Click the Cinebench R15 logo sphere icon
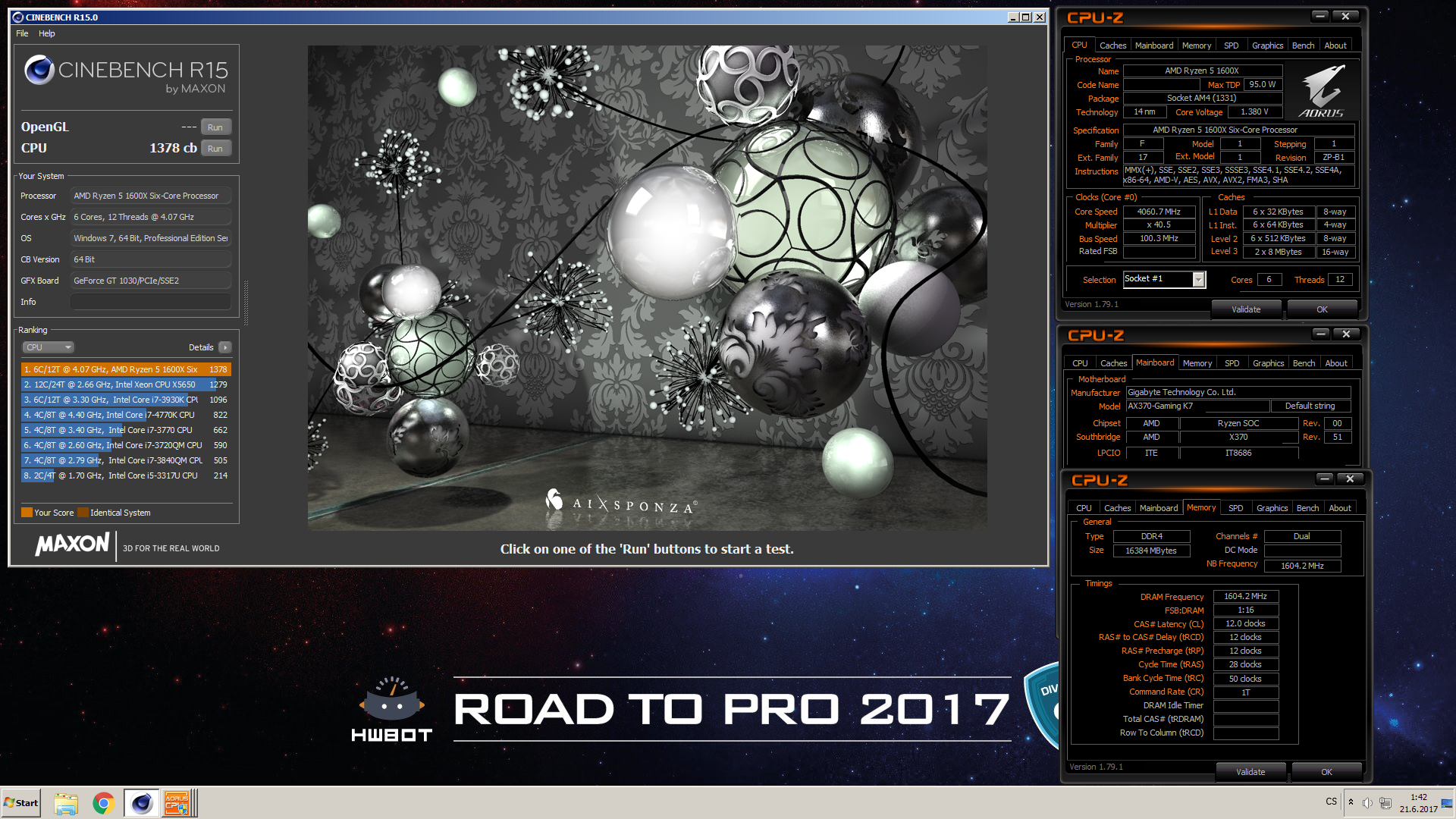1456x819 pixels. (39, 71)
